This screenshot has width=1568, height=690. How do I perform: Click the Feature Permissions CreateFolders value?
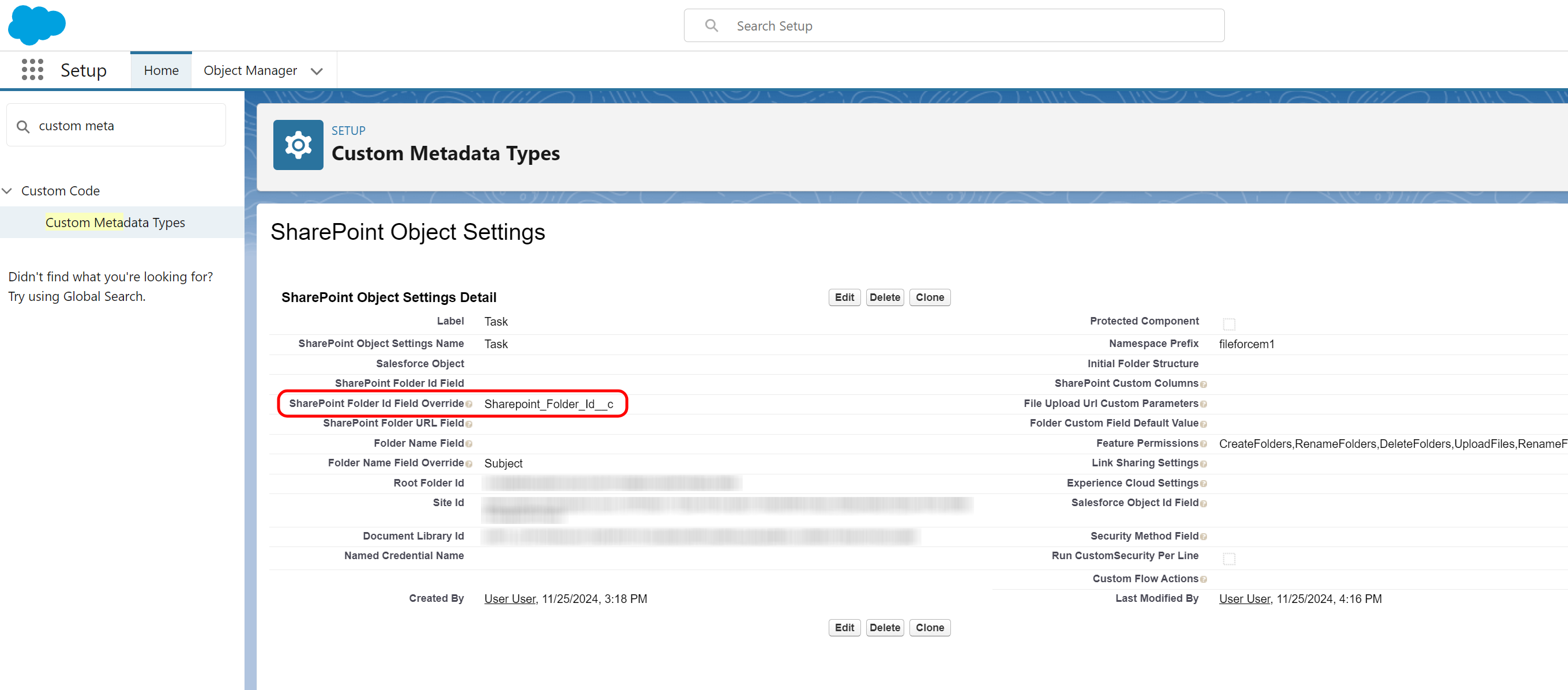tap(1393, 444)
